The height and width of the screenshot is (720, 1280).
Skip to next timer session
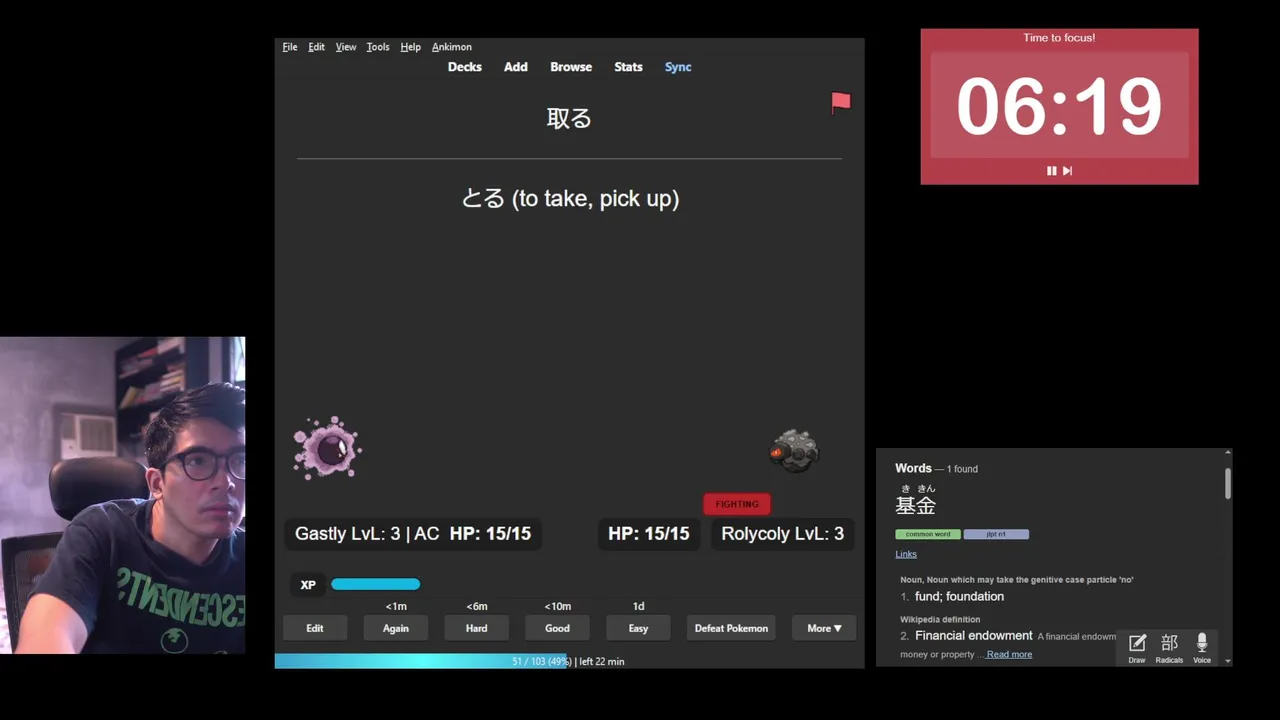tap(1067, 171)
